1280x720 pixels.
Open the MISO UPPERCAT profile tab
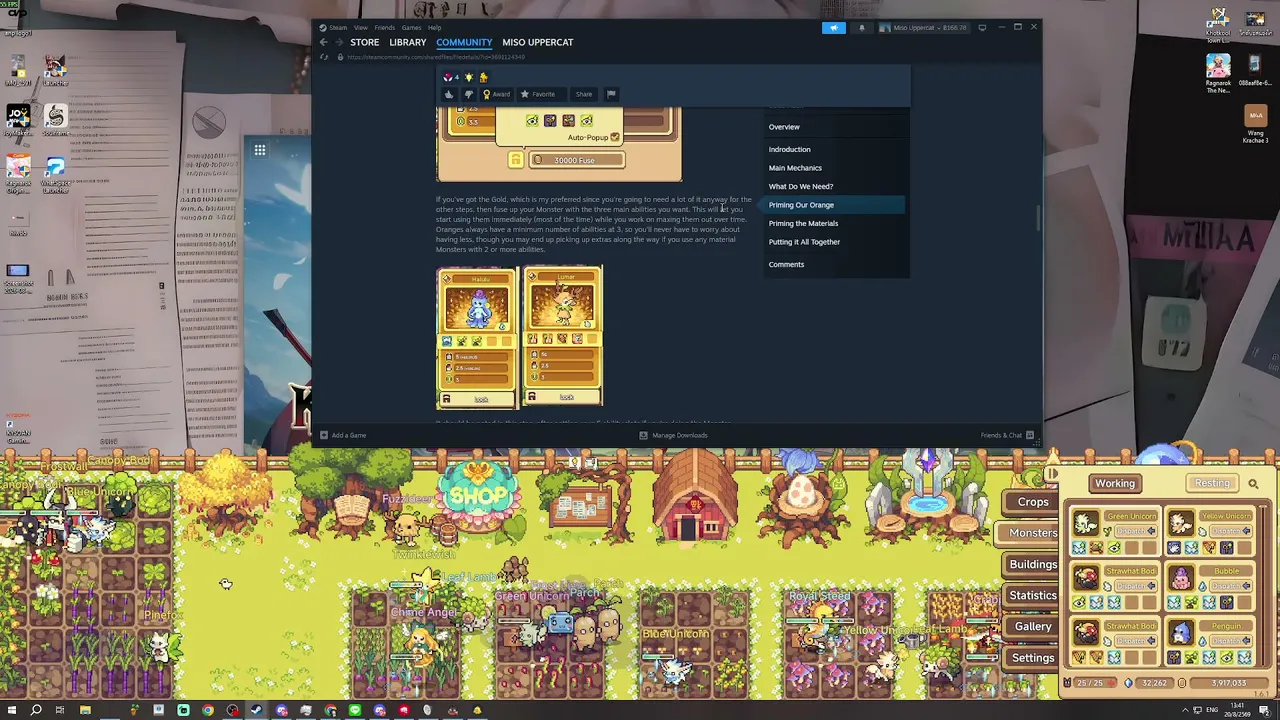(538, 42)
